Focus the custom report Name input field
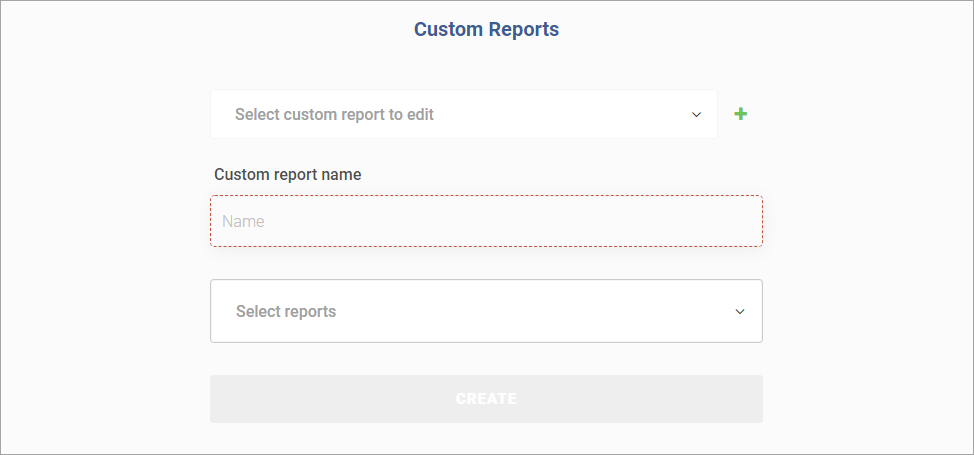Screen dimensions: 974x455 486,221
